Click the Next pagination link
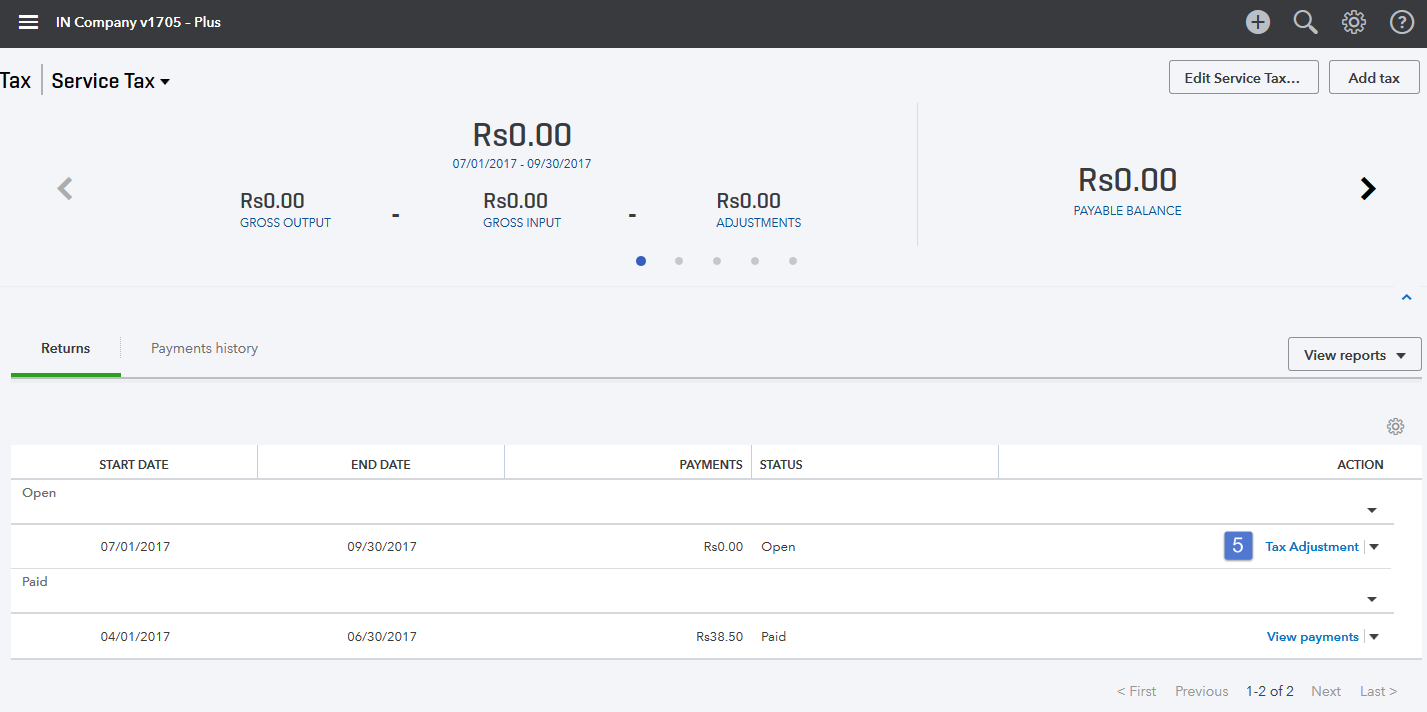This screenshot has height=712, width=1427. pos(1326,691)
